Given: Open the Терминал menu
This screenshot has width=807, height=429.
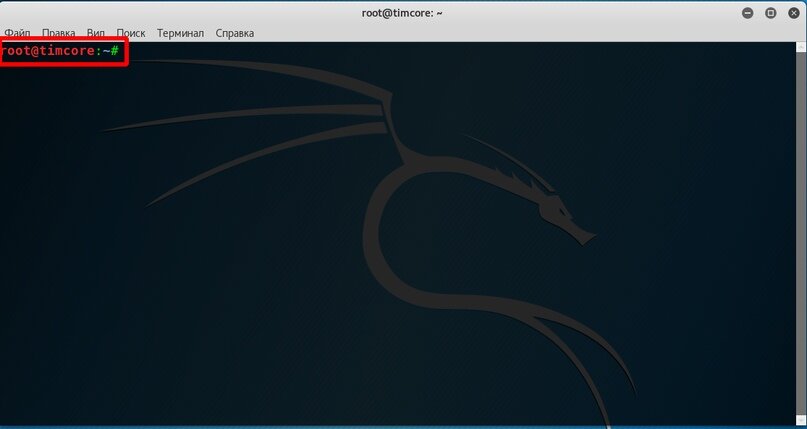Looking at the screenshot, I should click(x=180, y=33).
